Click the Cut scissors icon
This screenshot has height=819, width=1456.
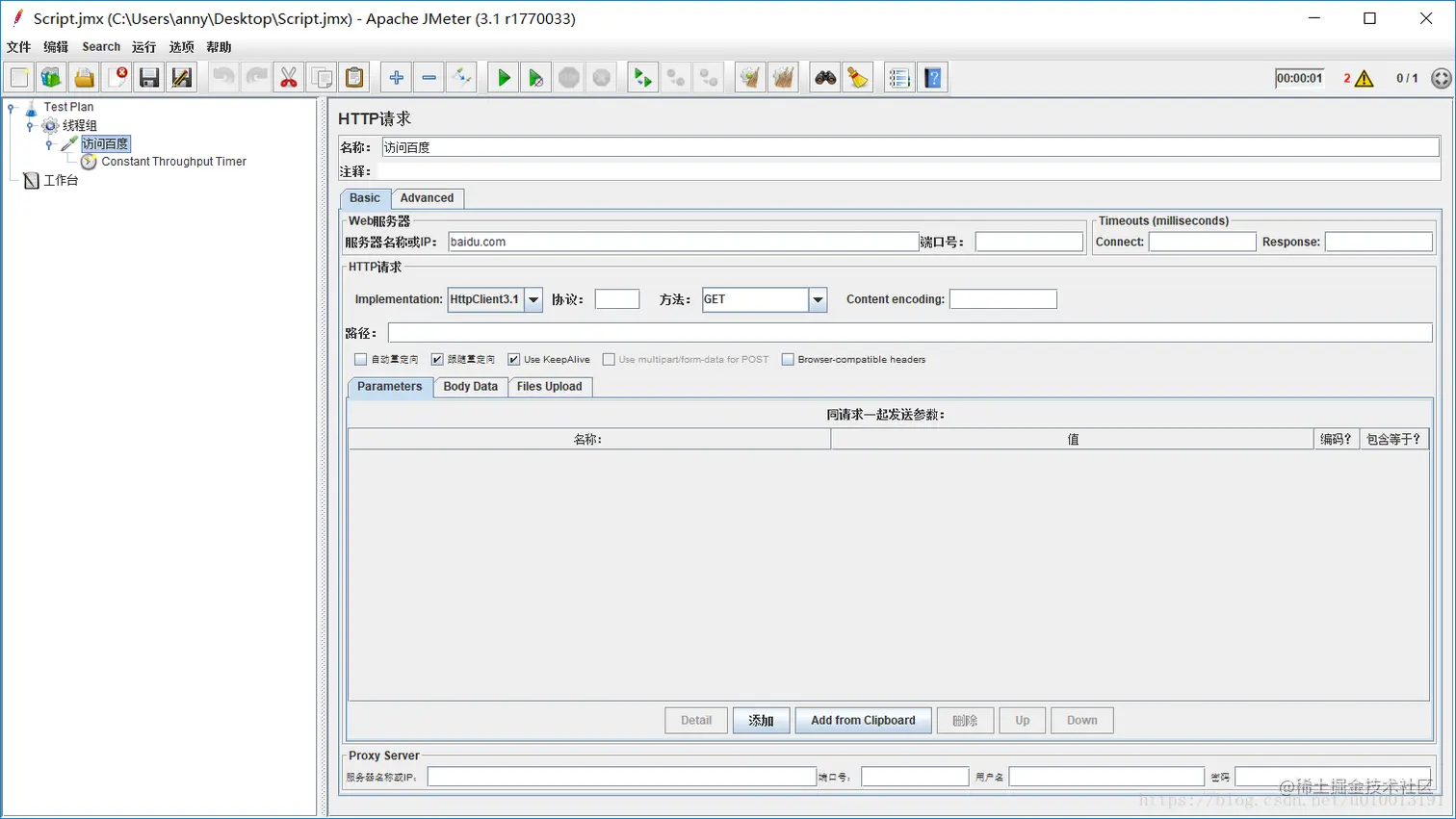[289, 78]
